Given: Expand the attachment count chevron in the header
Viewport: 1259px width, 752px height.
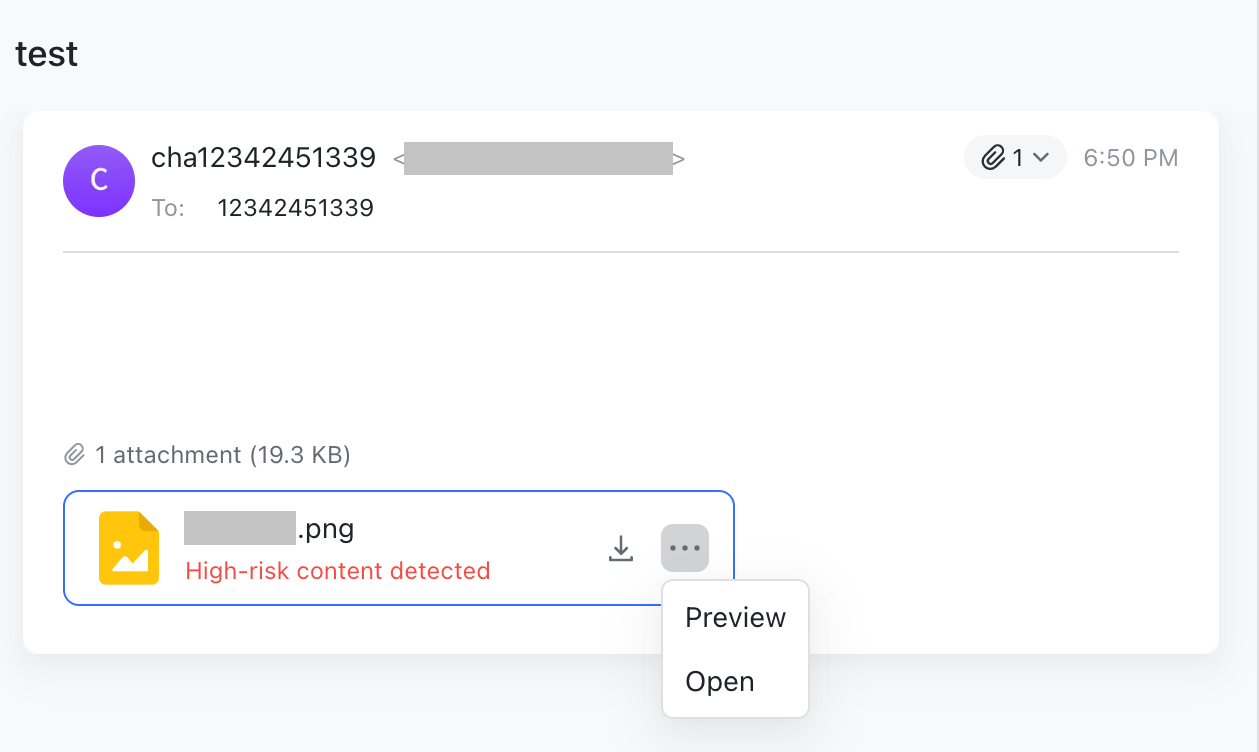Looking at the screenshot, I should (1038, 157).
